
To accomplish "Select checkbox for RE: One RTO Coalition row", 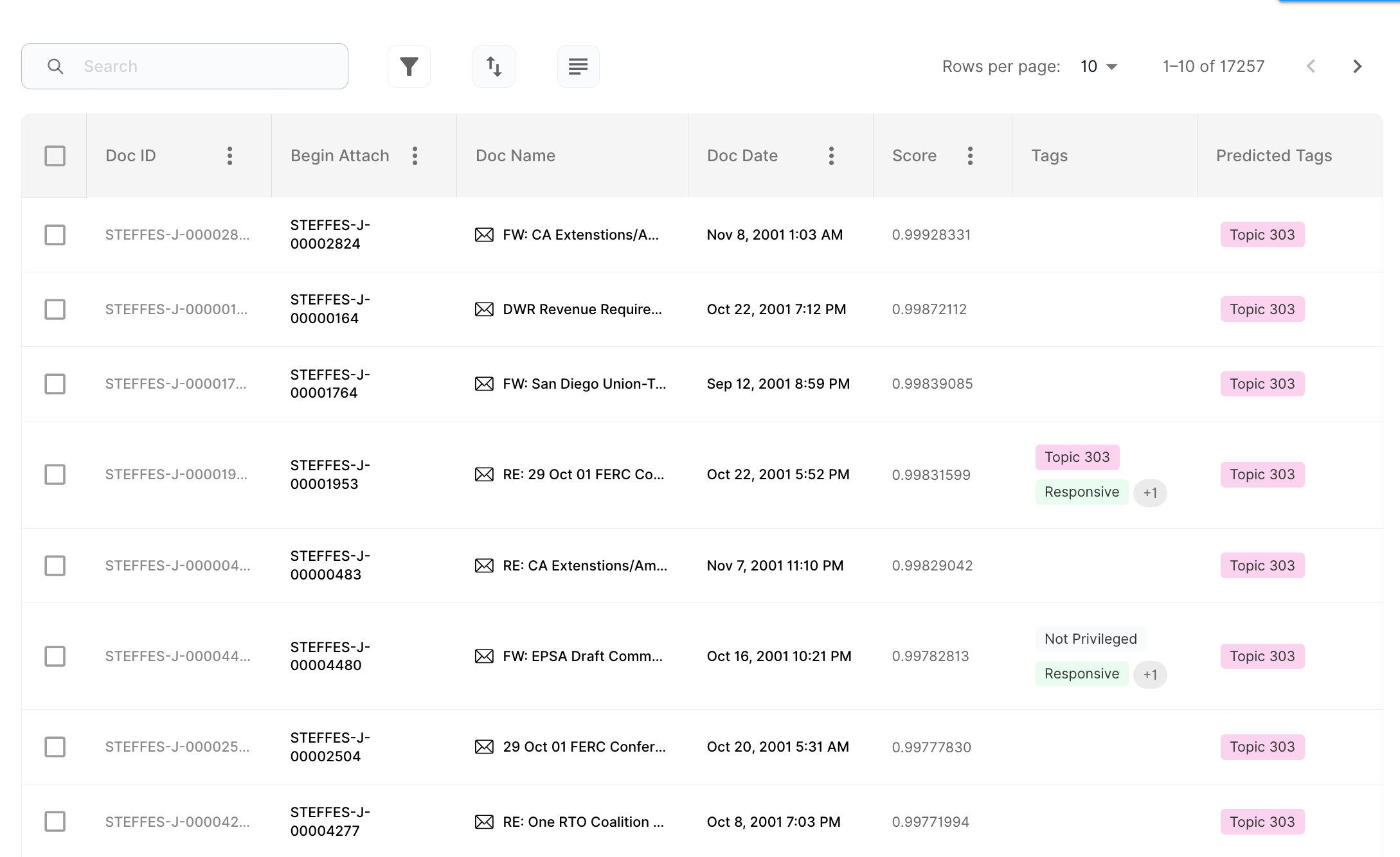I will click(55, 821).
